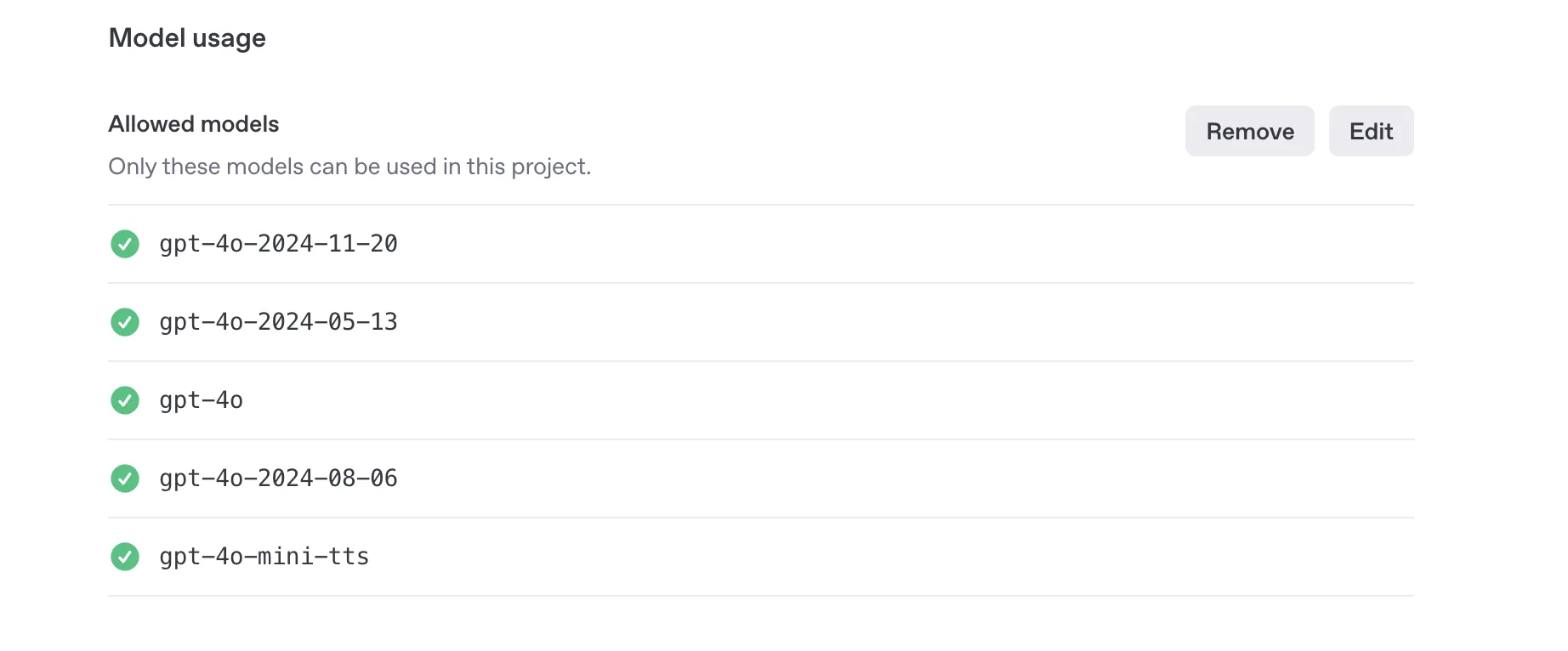Screen dimensions: 1568x651
Task: Open the Edit allowed models button
Action: click(1371, 131)
